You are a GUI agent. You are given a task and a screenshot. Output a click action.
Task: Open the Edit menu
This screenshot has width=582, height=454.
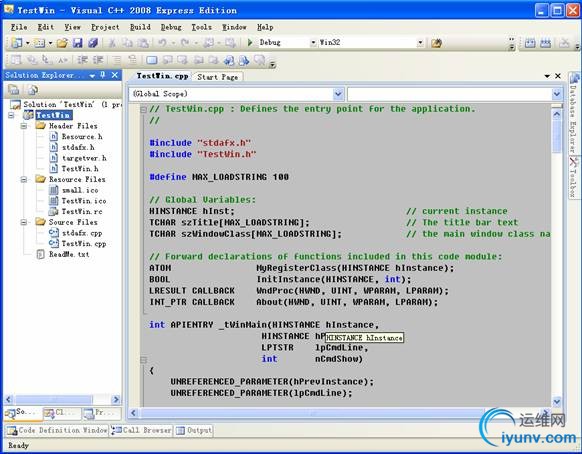pos(46,27)
